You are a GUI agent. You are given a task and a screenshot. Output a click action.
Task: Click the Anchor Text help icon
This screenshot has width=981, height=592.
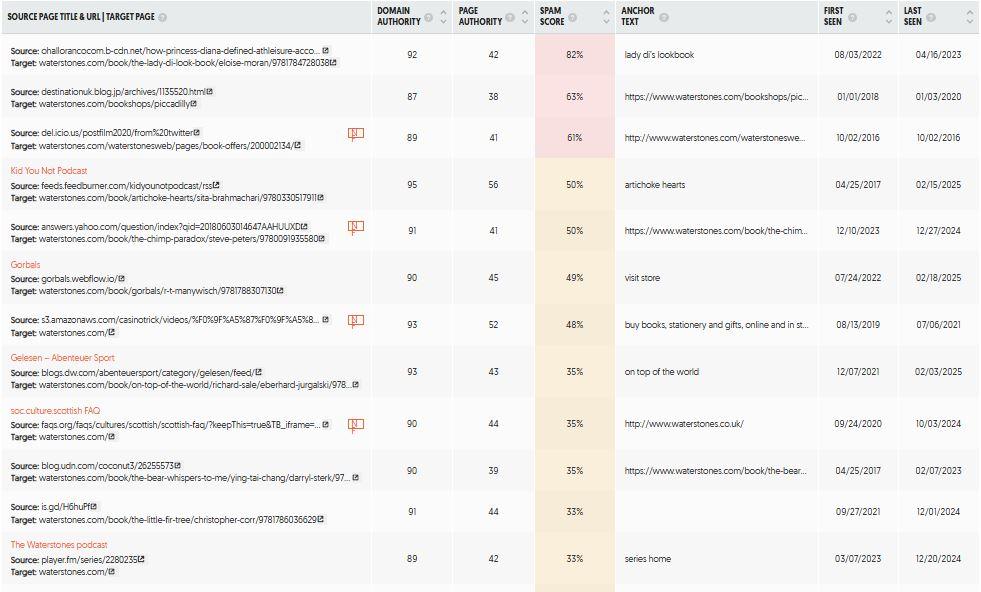coord(664,18)
